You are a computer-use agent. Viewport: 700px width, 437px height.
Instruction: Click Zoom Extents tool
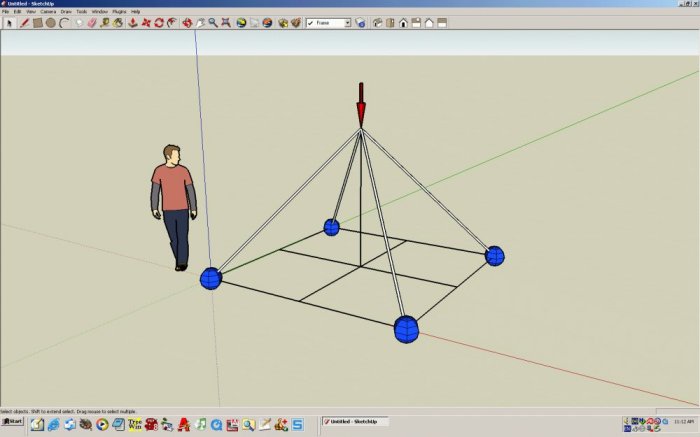point(227,22)
